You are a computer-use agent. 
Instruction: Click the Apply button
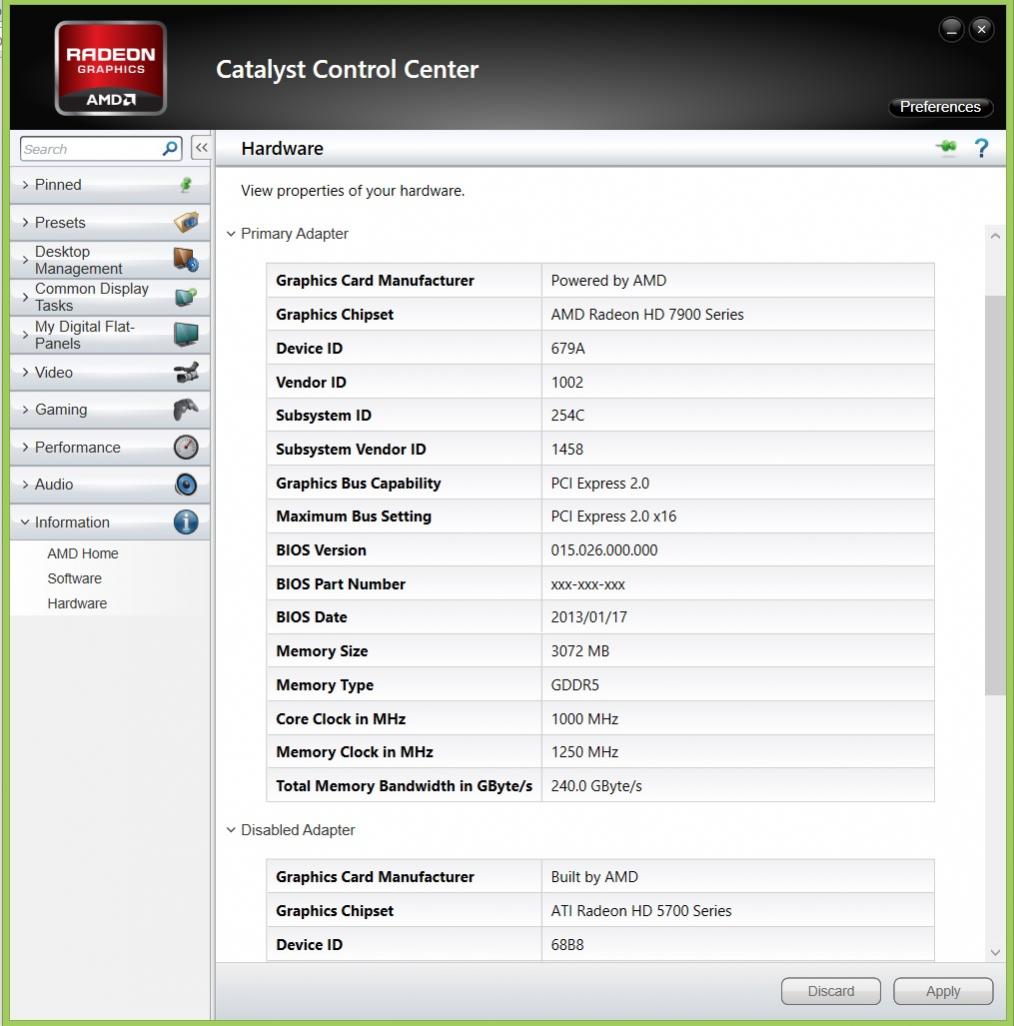point(942,991)
